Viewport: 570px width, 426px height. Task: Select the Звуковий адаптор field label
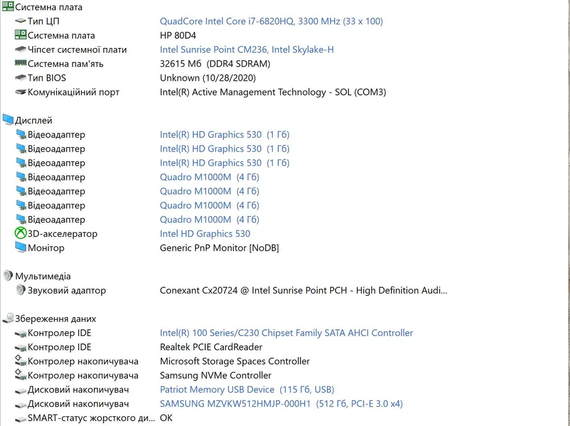coord(67,290)
